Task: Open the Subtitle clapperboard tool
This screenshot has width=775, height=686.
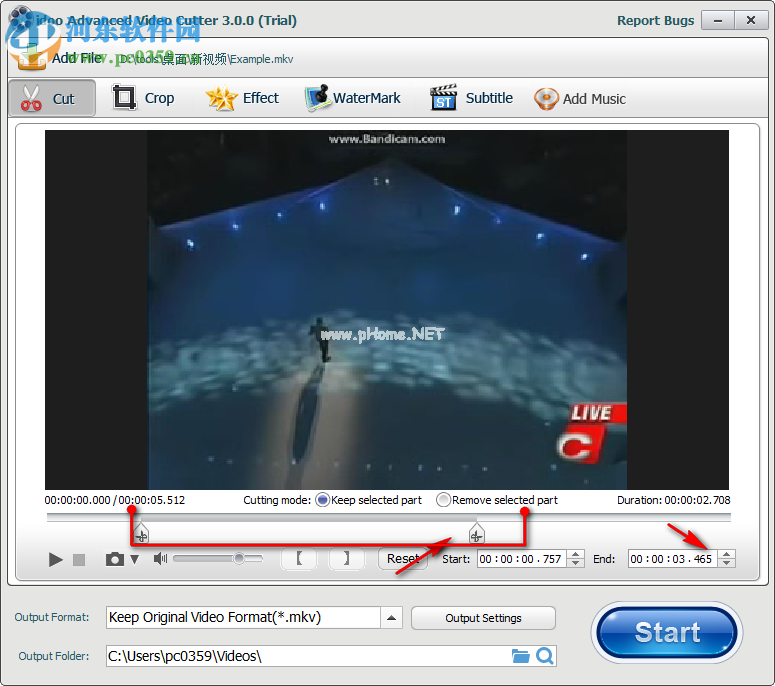Action: tap(472, 98)
